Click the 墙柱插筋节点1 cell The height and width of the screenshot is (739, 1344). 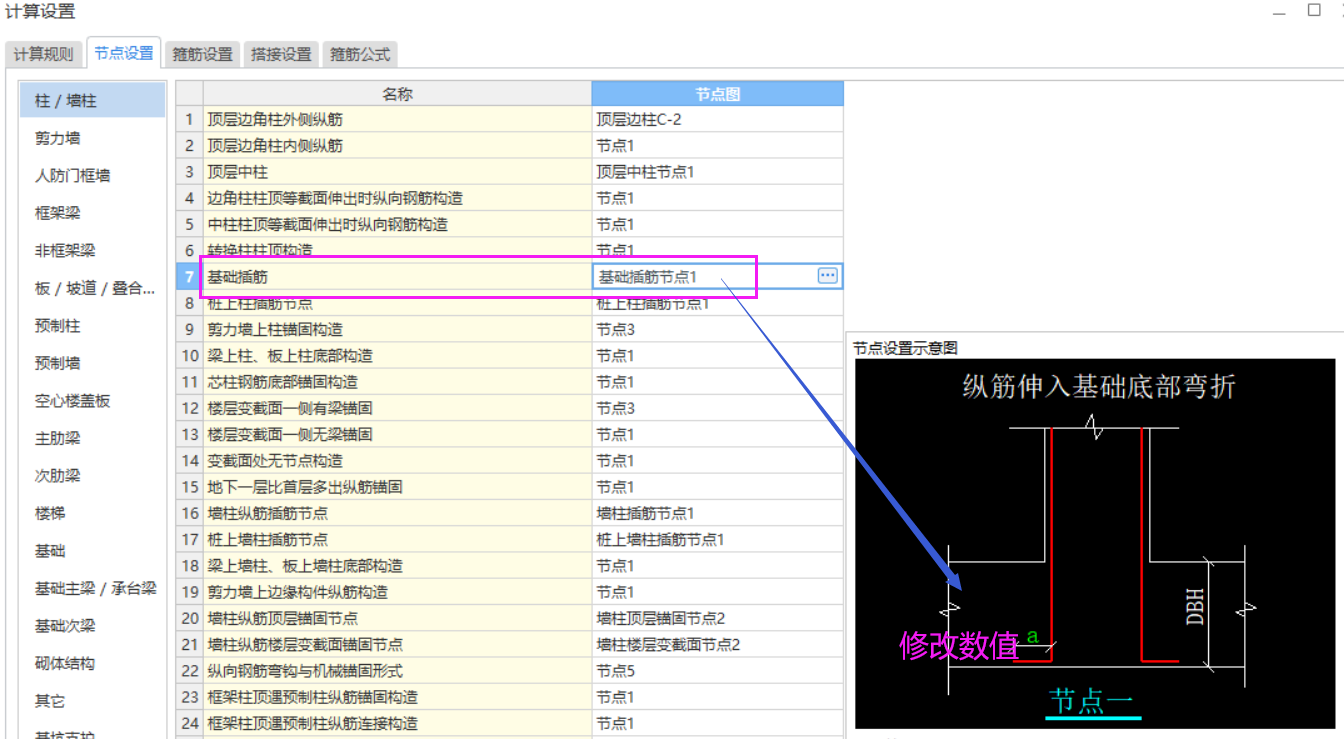tap(718, 513)
